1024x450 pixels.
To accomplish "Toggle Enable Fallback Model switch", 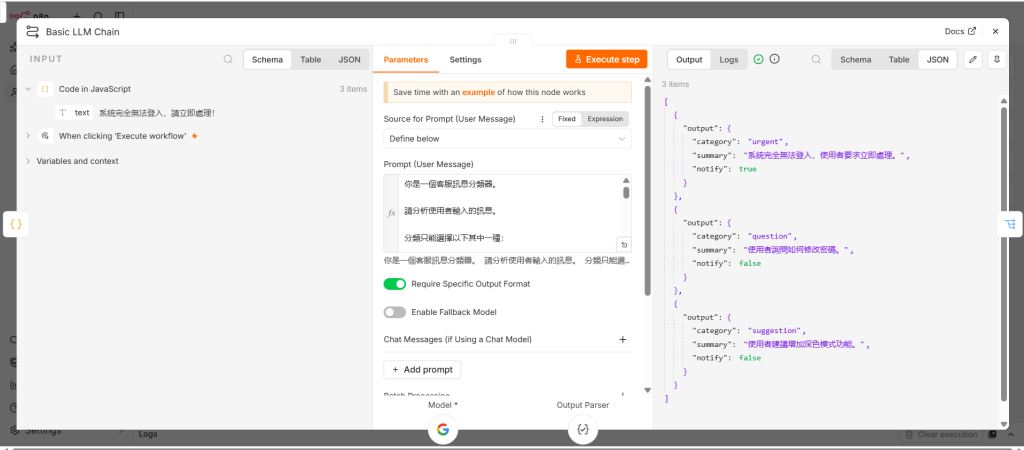I will click(394, 312).
